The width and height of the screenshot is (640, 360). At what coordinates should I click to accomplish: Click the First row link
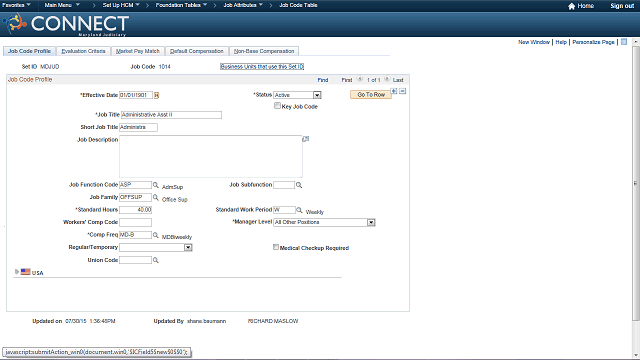347,80
